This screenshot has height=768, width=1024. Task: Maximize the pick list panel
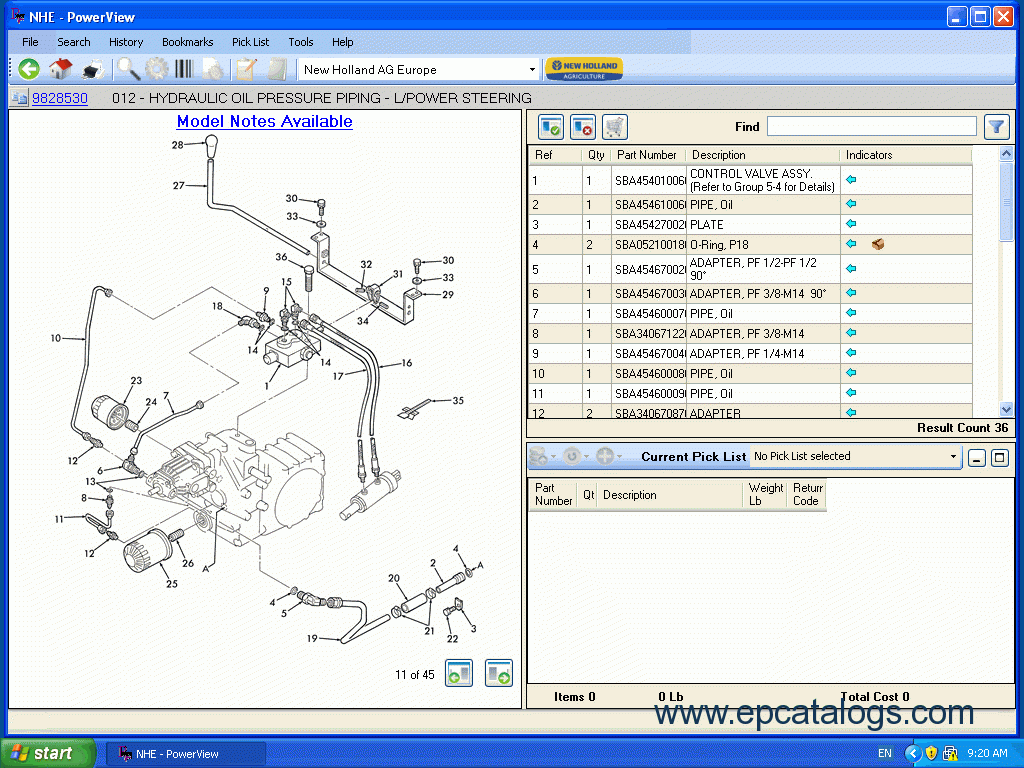click(x=998, y=457)
